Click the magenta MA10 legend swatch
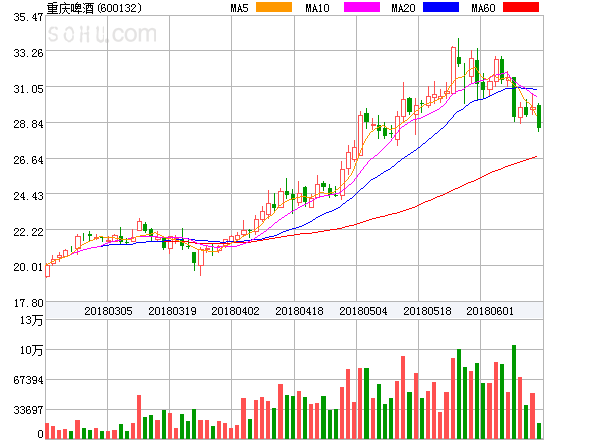Image resolution: width=600 pixels, height=440 pixels. [x=362, y=7]
